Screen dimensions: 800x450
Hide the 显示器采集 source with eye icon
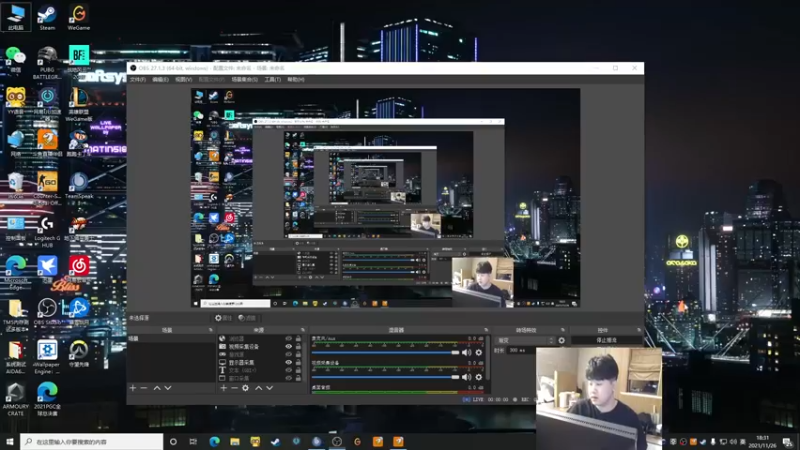(288, 362)
